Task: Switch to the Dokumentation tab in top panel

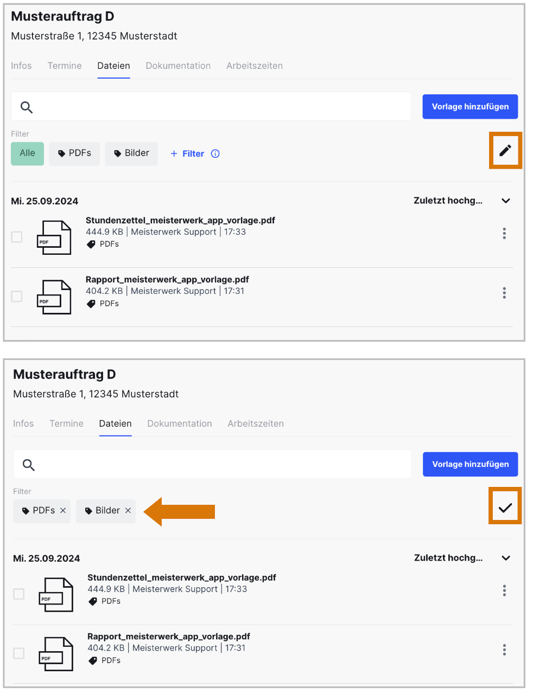Action: [x=178, y=66]
